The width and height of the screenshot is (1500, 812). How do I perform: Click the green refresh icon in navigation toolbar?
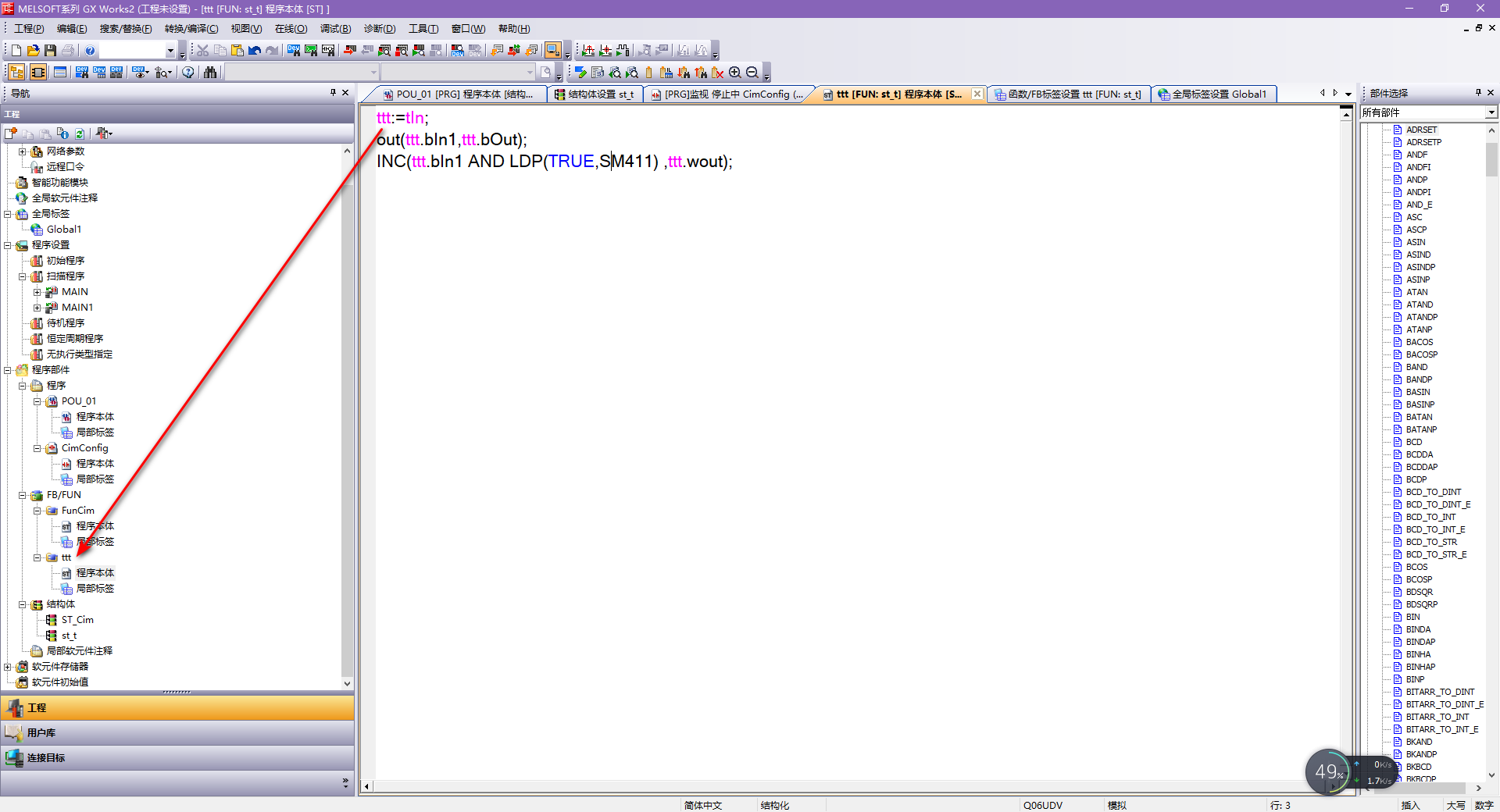pos(80,134)
